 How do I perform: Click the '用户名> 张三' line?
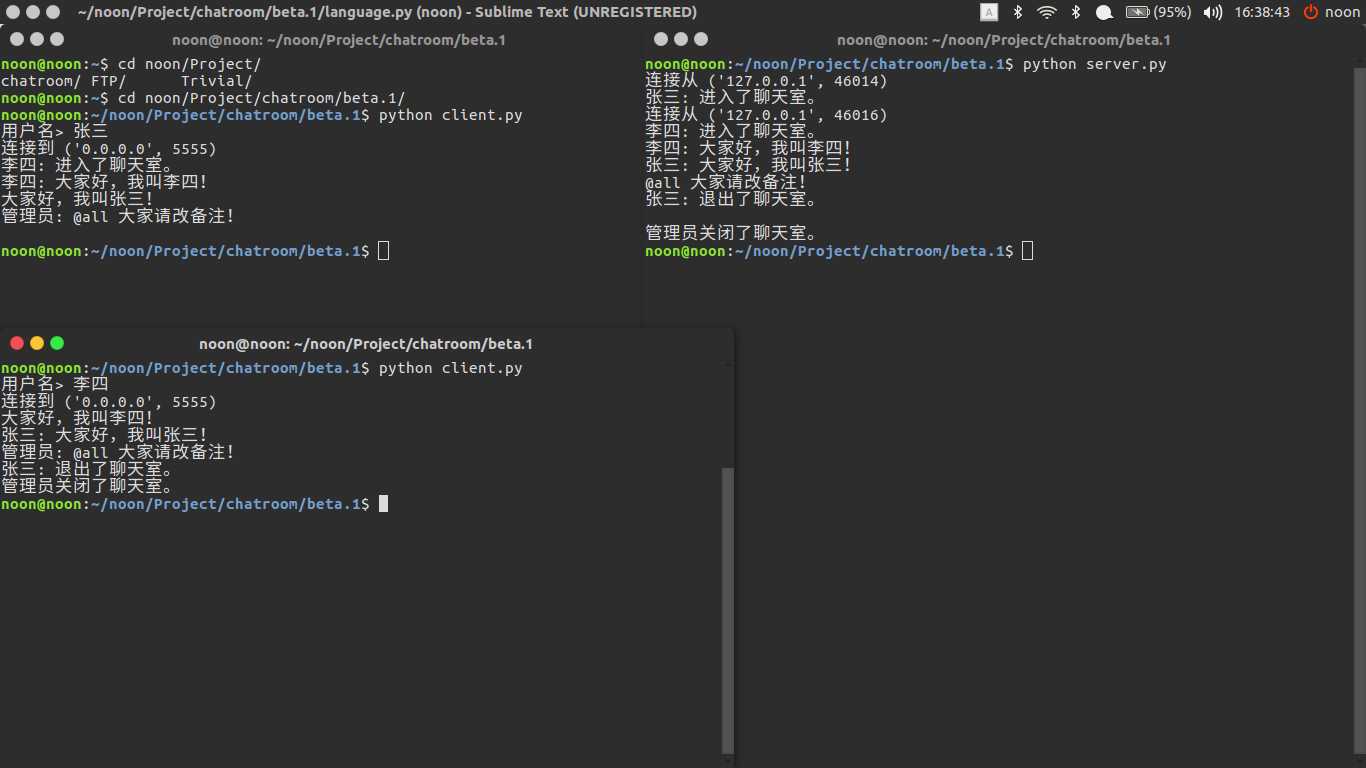(x=55, y=132)
